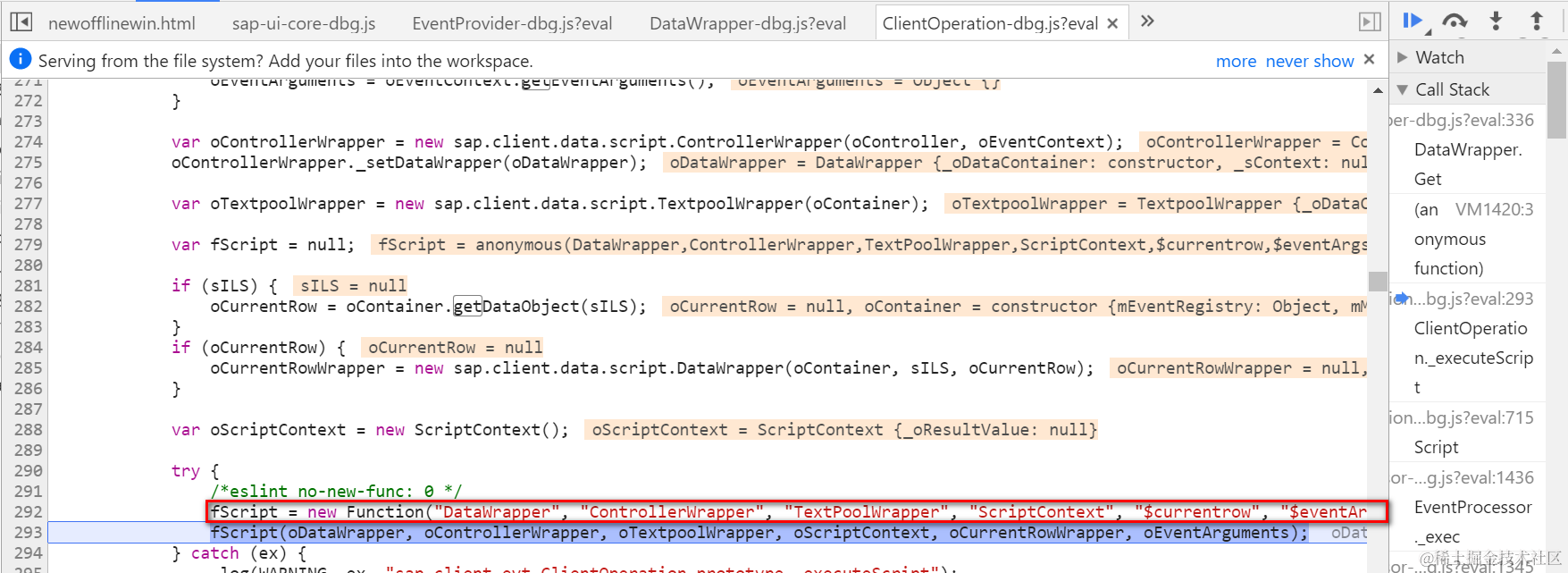Step over next function call
The width and height of the screenshot is (1568, 573).
(x=1455, y=21)
